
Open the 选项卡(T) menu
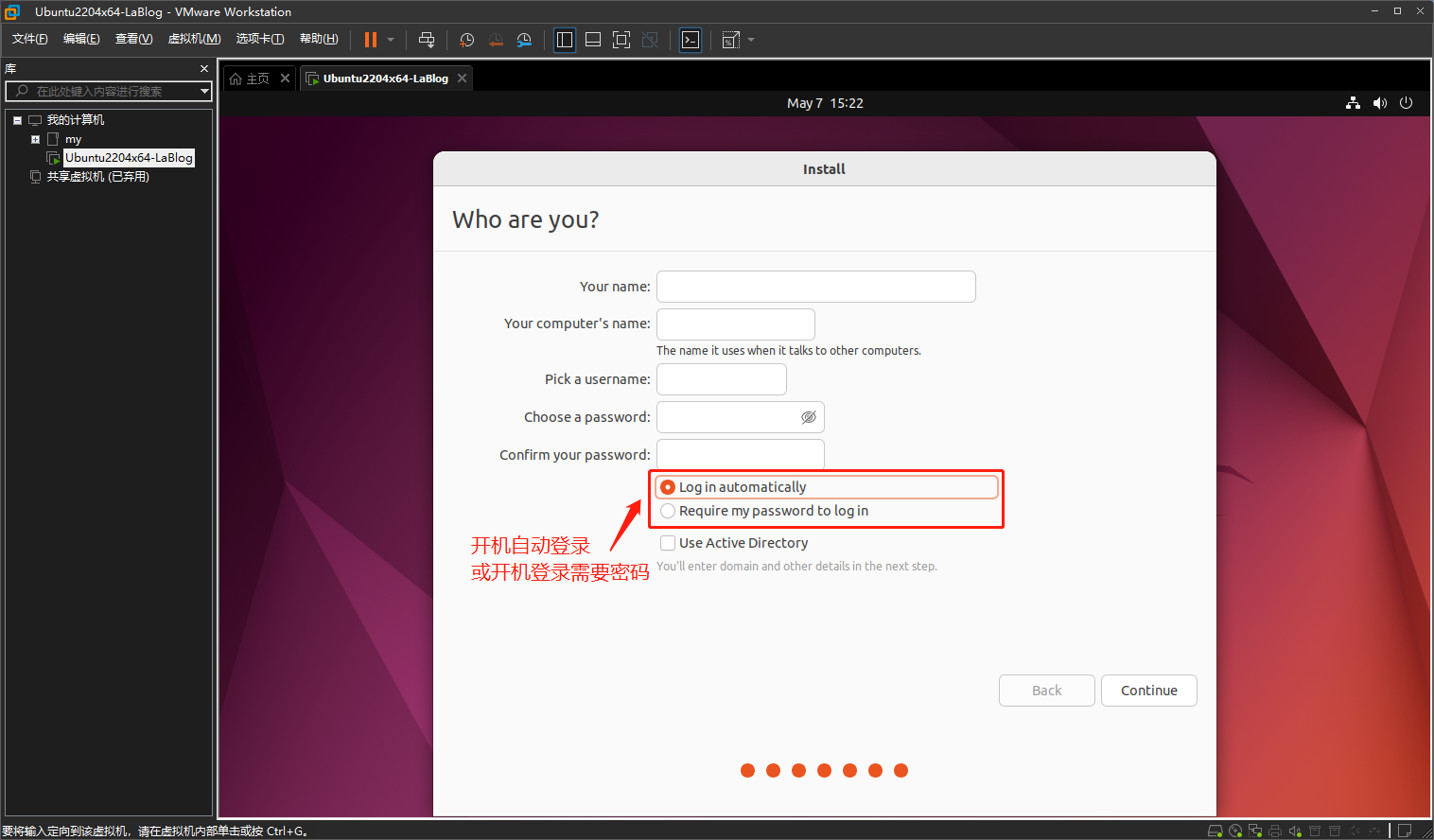click(x=259, y=39)
